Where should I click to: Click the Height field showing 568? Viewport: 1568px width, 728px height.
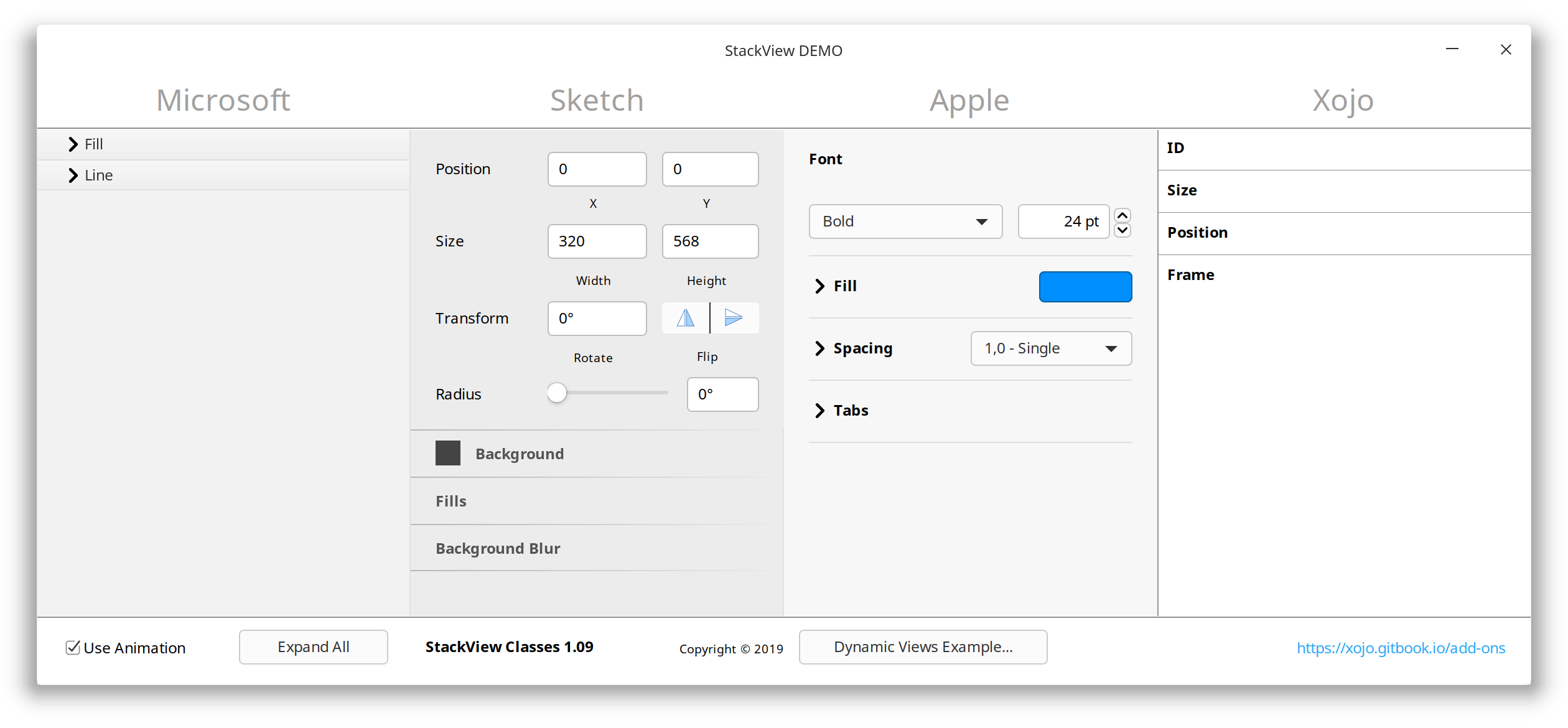click(711, 241)
